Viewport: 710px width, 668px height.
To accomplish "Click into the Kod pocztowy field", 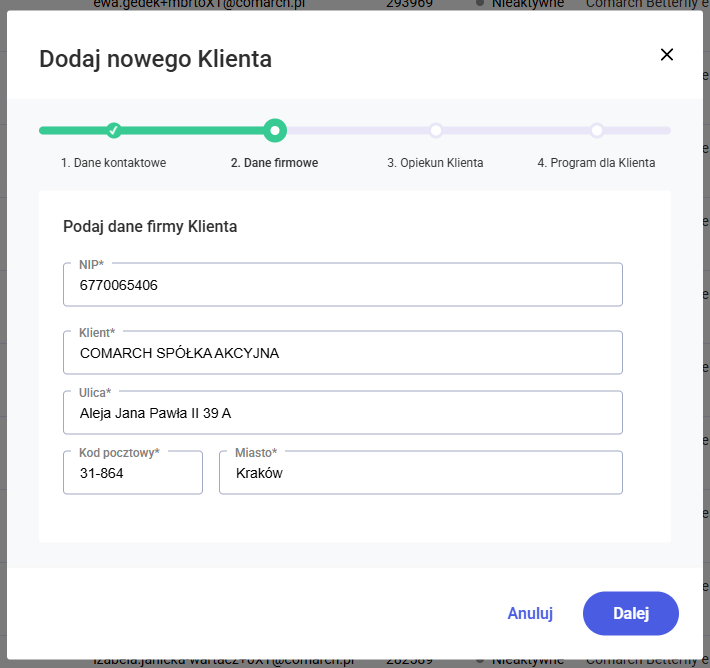I will 133,473.
